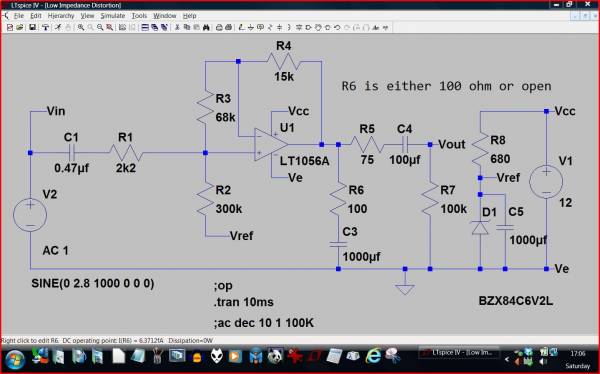
Task: Open the Edit menu
Action: [x=36, y=16]
